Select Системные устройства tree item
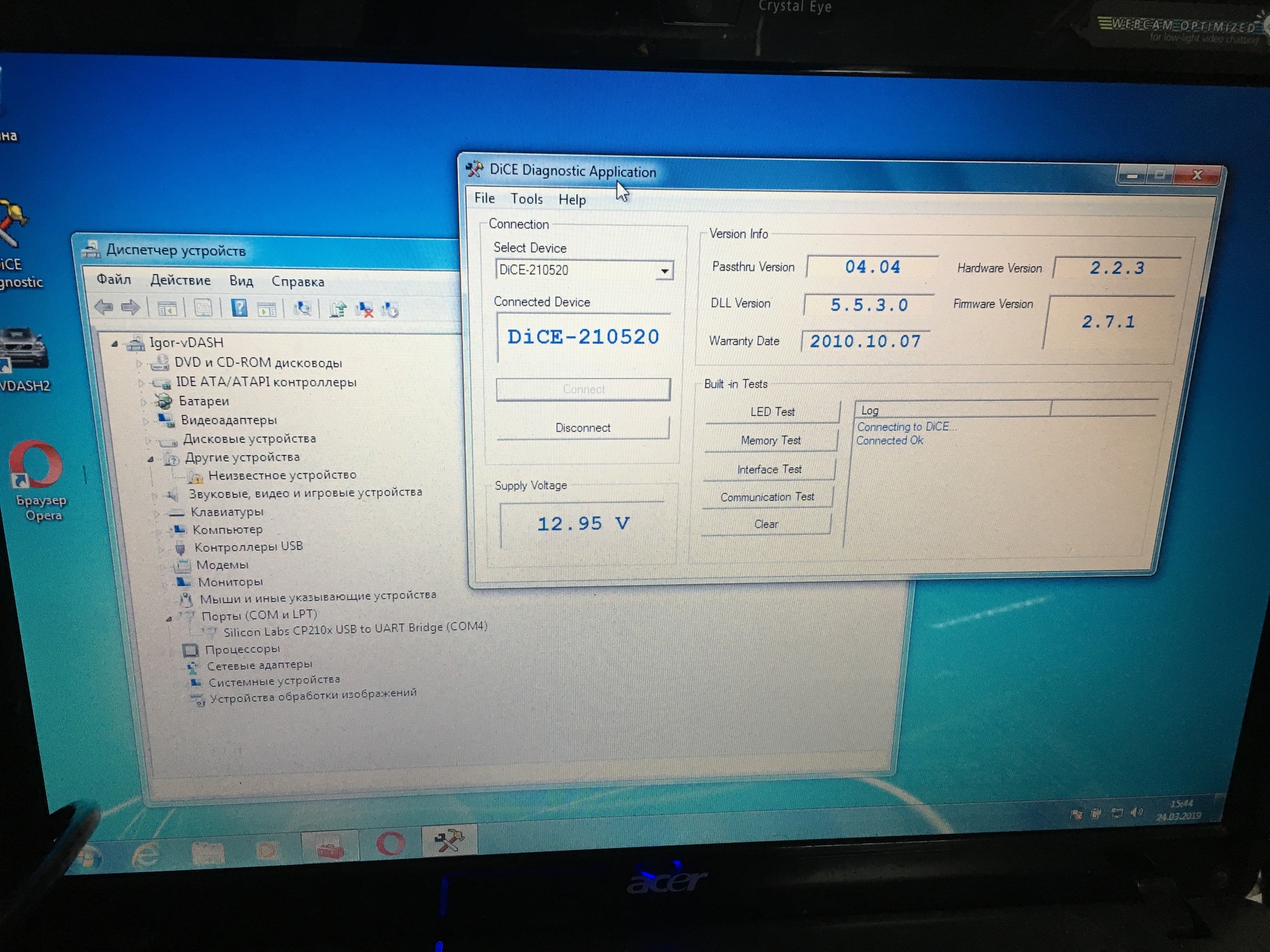The height and width of the screenshot is (952, 1270). [x=274, y=681]
